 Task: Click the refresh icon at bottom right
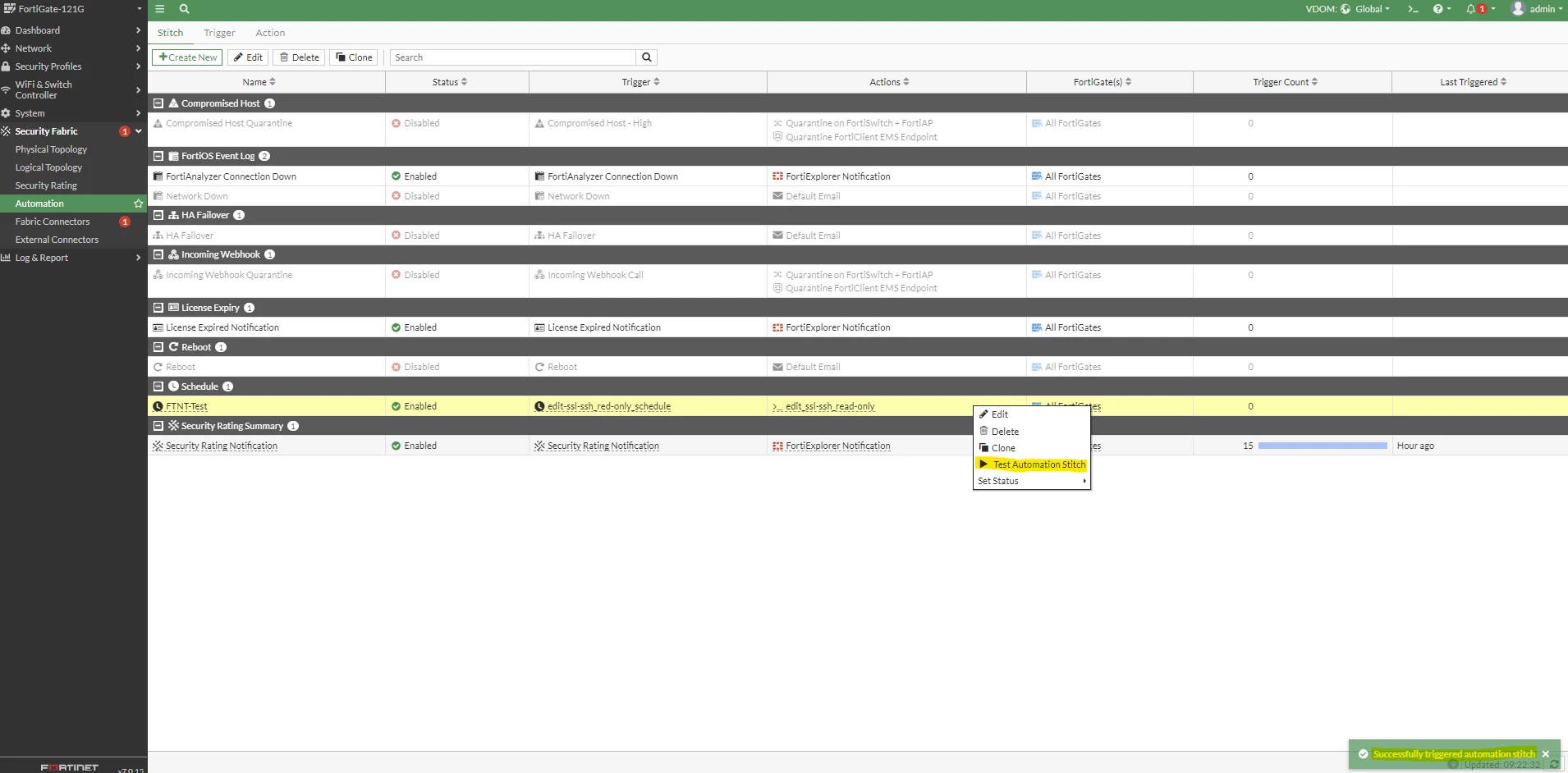tap(1553, 765)
